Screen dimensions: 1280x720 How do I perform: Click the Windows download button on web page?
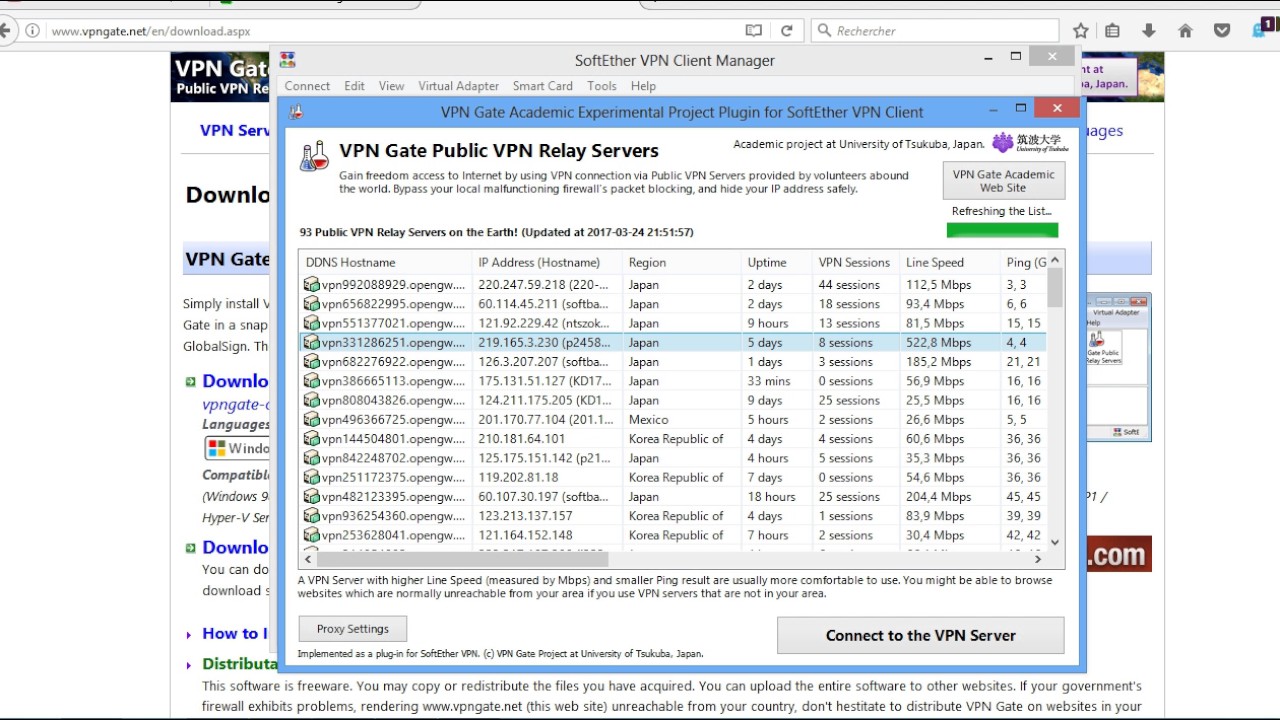237,448
